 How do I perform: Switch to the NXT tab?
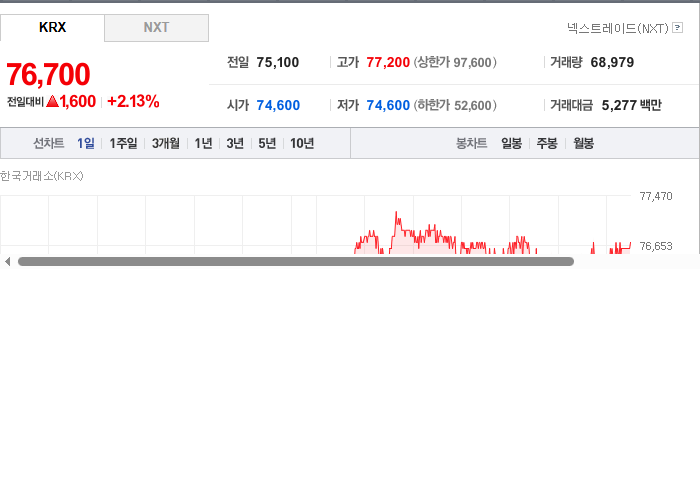(x=156, y=27)
